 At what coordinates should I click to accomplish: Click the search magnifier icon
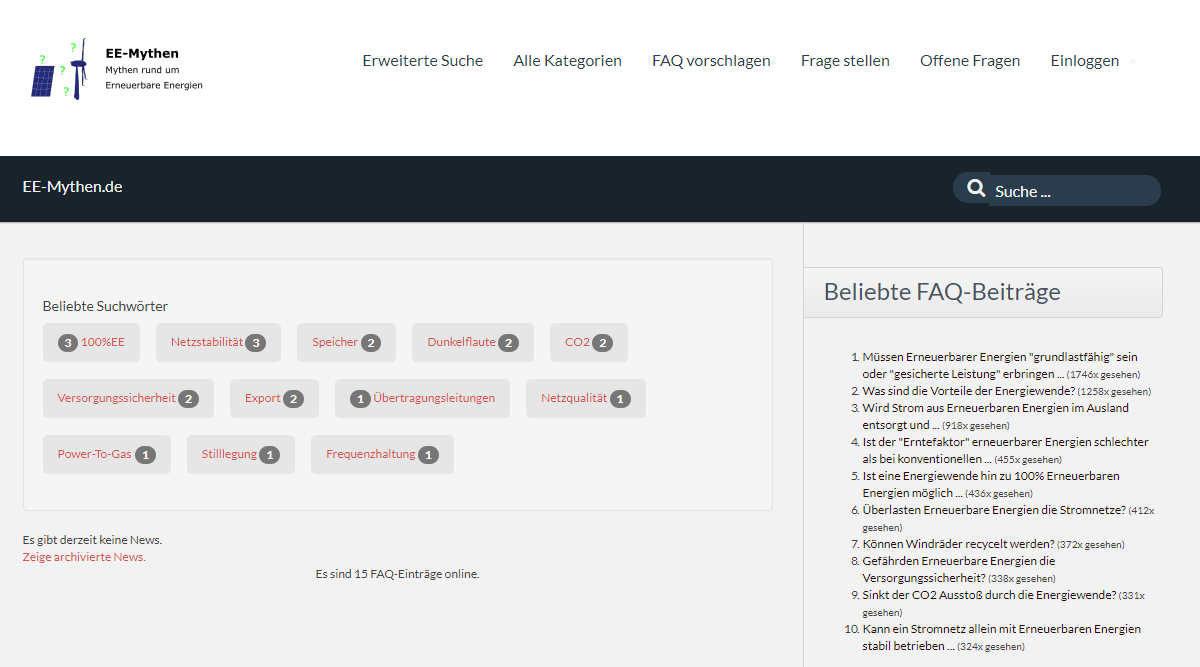[x=976, y=188]
